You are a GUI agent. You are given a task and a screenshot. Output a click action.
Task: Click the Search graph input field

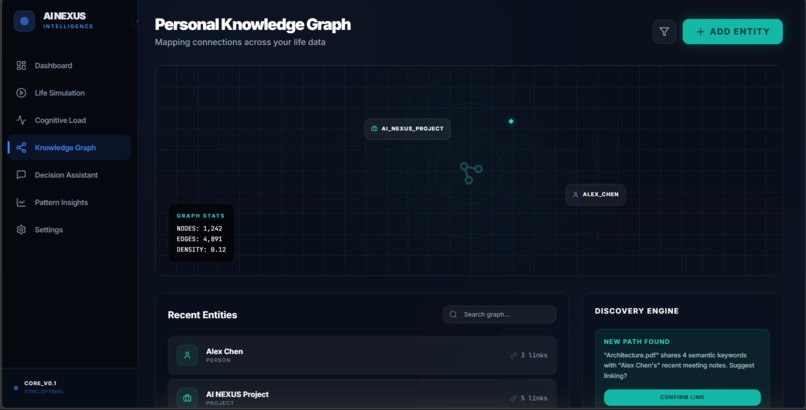click(500, 314)
